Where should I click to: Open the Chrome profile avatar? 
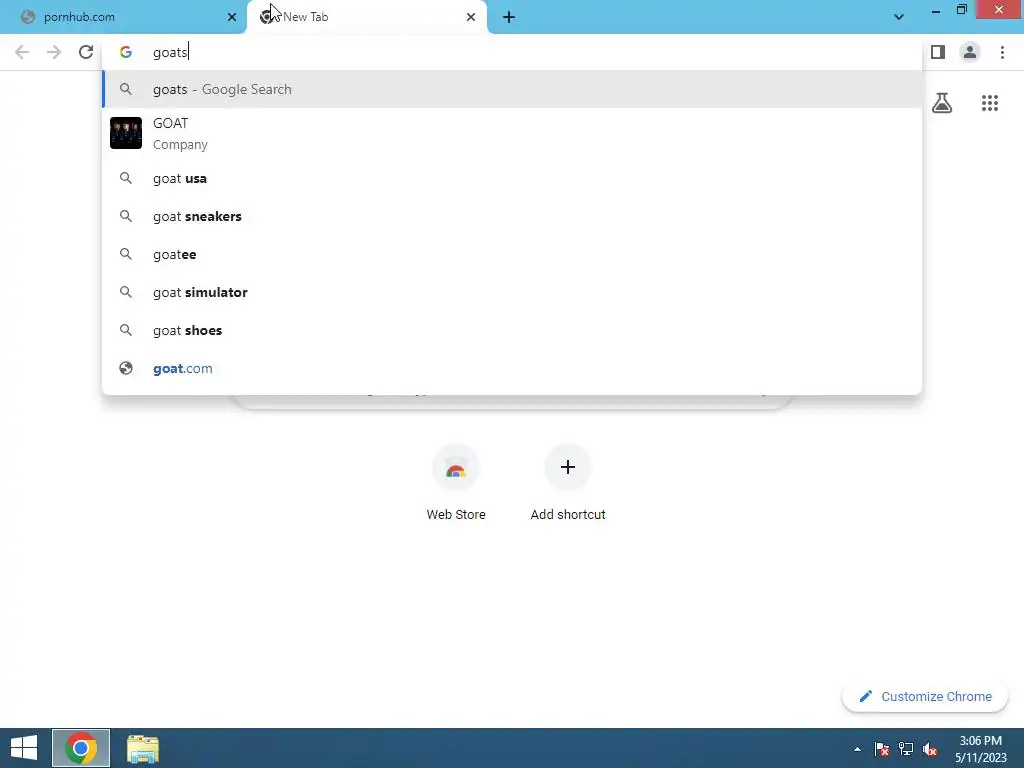point(970,52)
